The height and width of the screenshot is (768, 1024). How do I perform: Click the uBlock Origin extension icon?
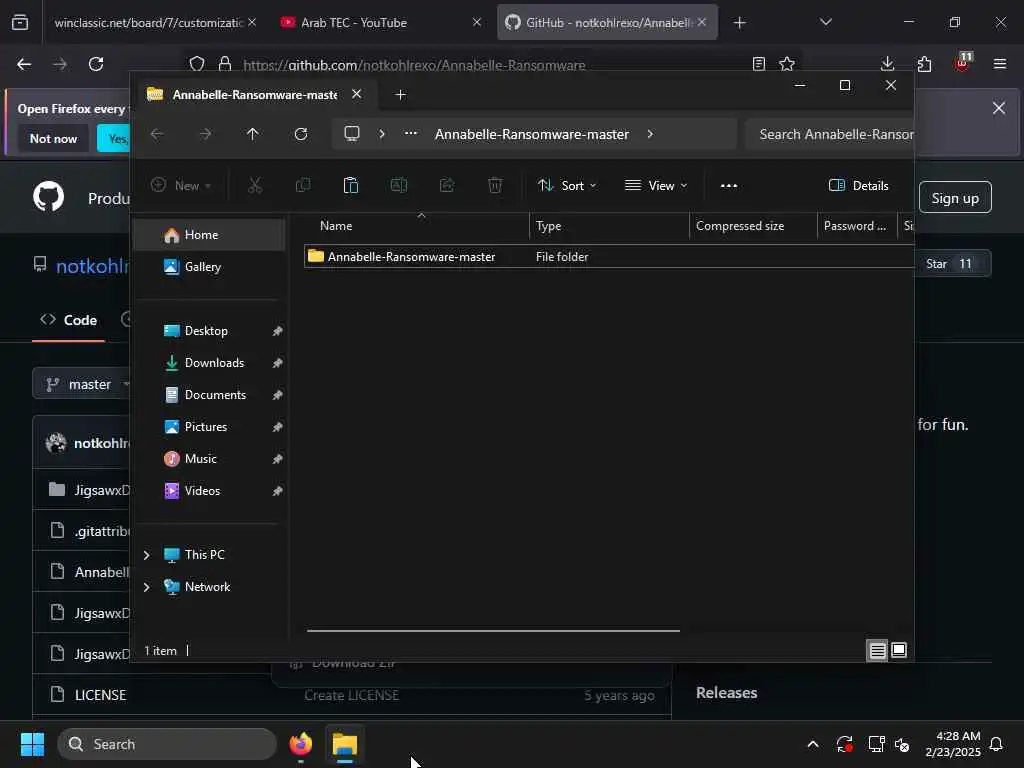tap(963, 63)
